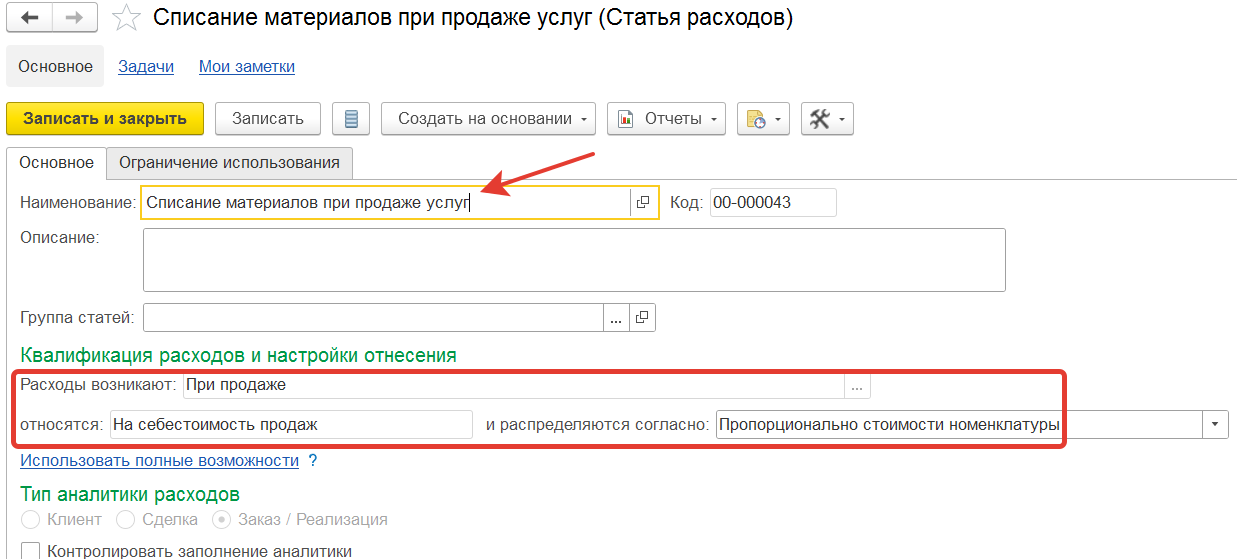Viewport: 1237px width, 559px height.
Task: Click the question mark help icon
Action: pos(312,461)
